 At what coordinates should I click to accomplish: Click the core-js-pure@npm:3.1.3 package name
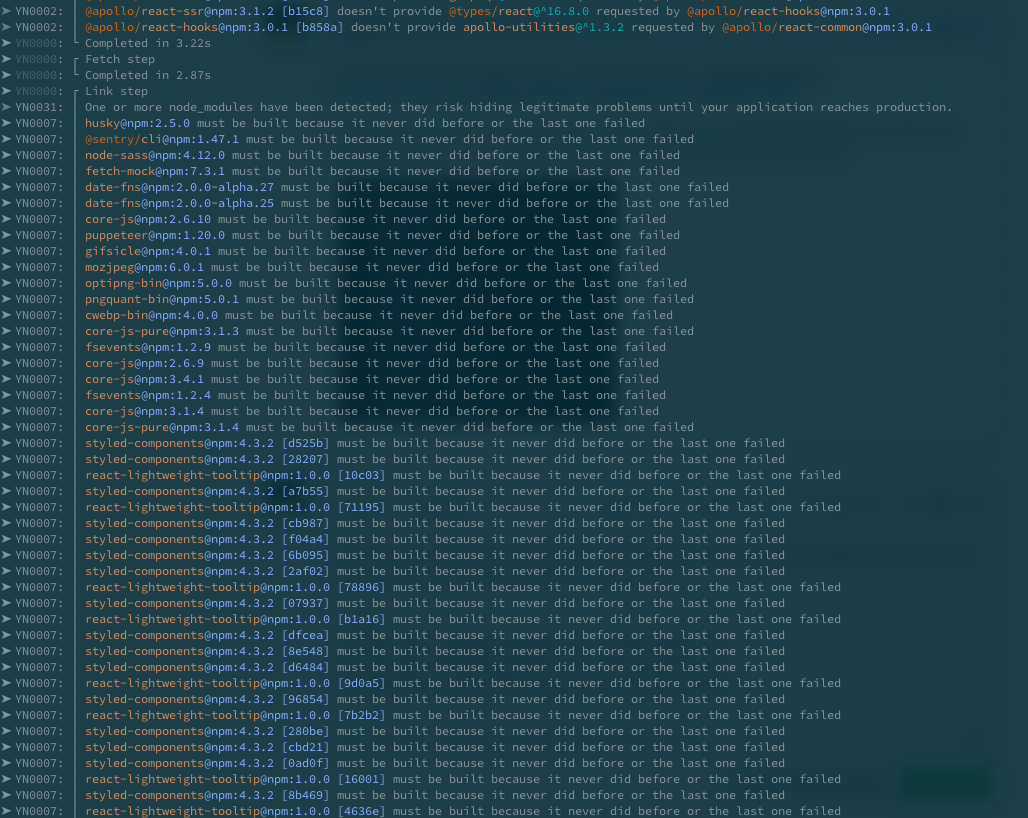pyautogui.click(x=162, y=331)
